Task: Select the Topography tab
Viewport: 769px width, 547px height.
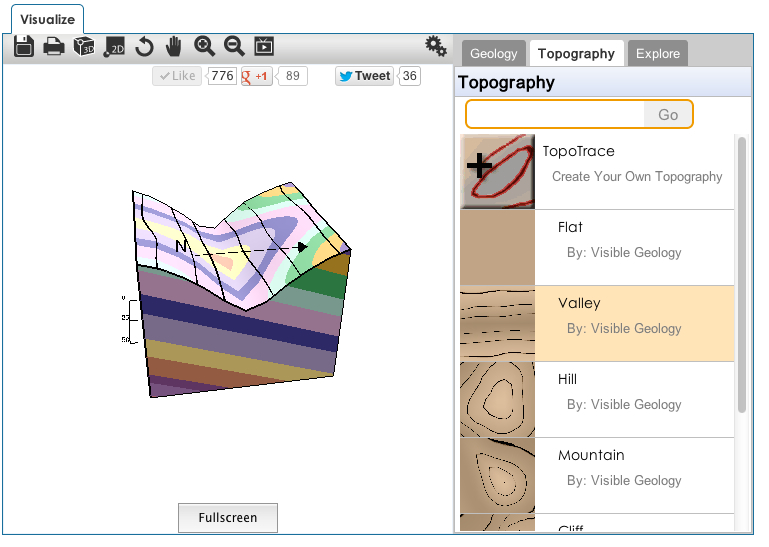Action: point(576,54)
